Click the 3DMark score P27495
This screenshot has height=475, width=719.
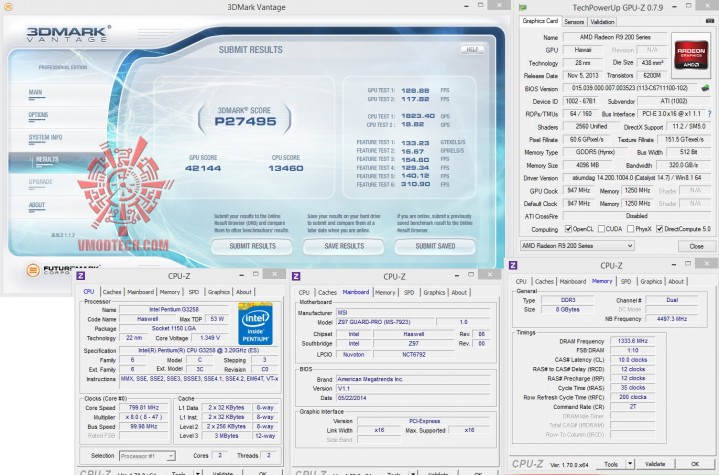(x=245, y=122)
